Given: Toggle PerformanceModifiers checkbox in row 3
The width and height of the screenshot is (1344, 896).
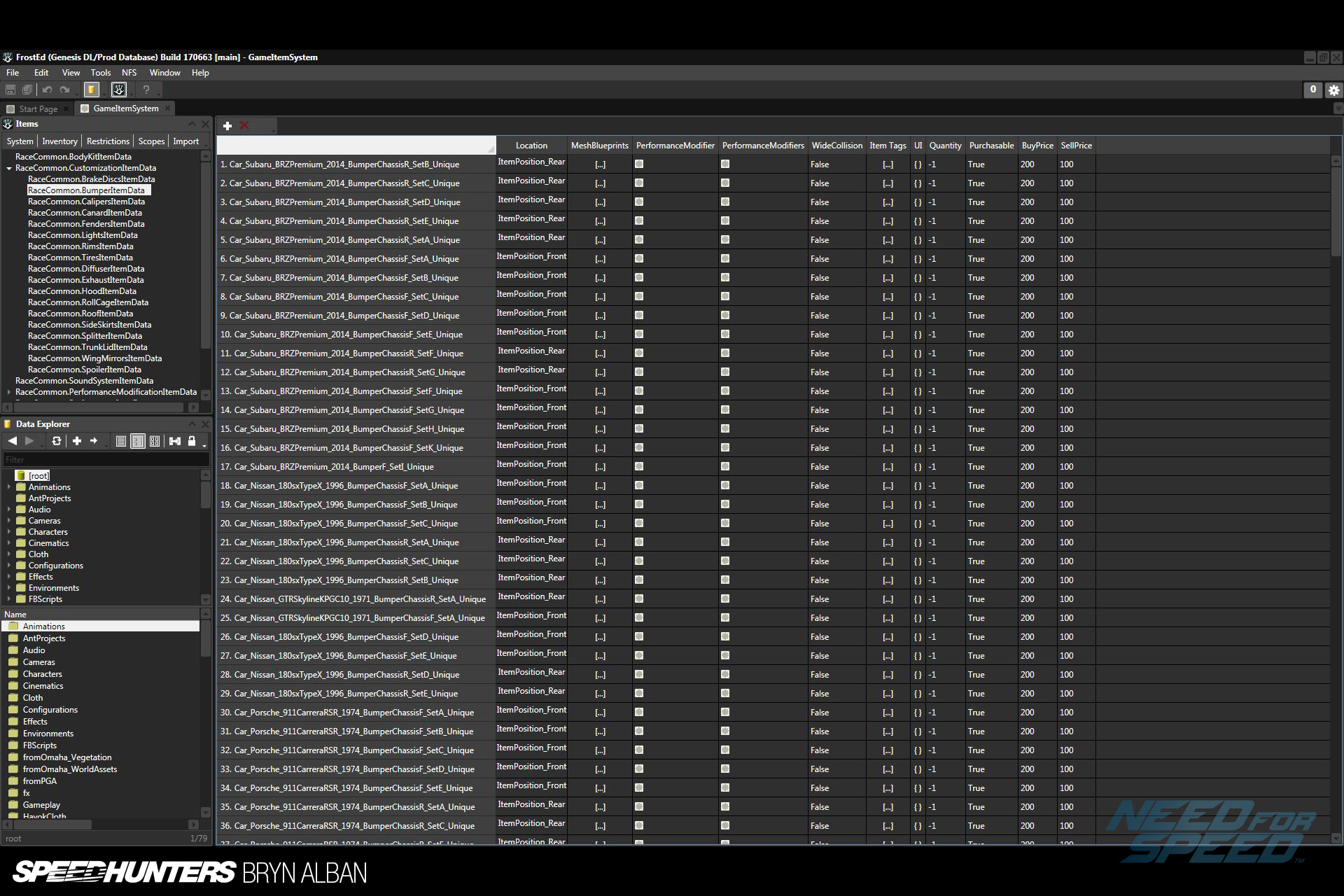Looking at the screenshot, I should point(725,202).
